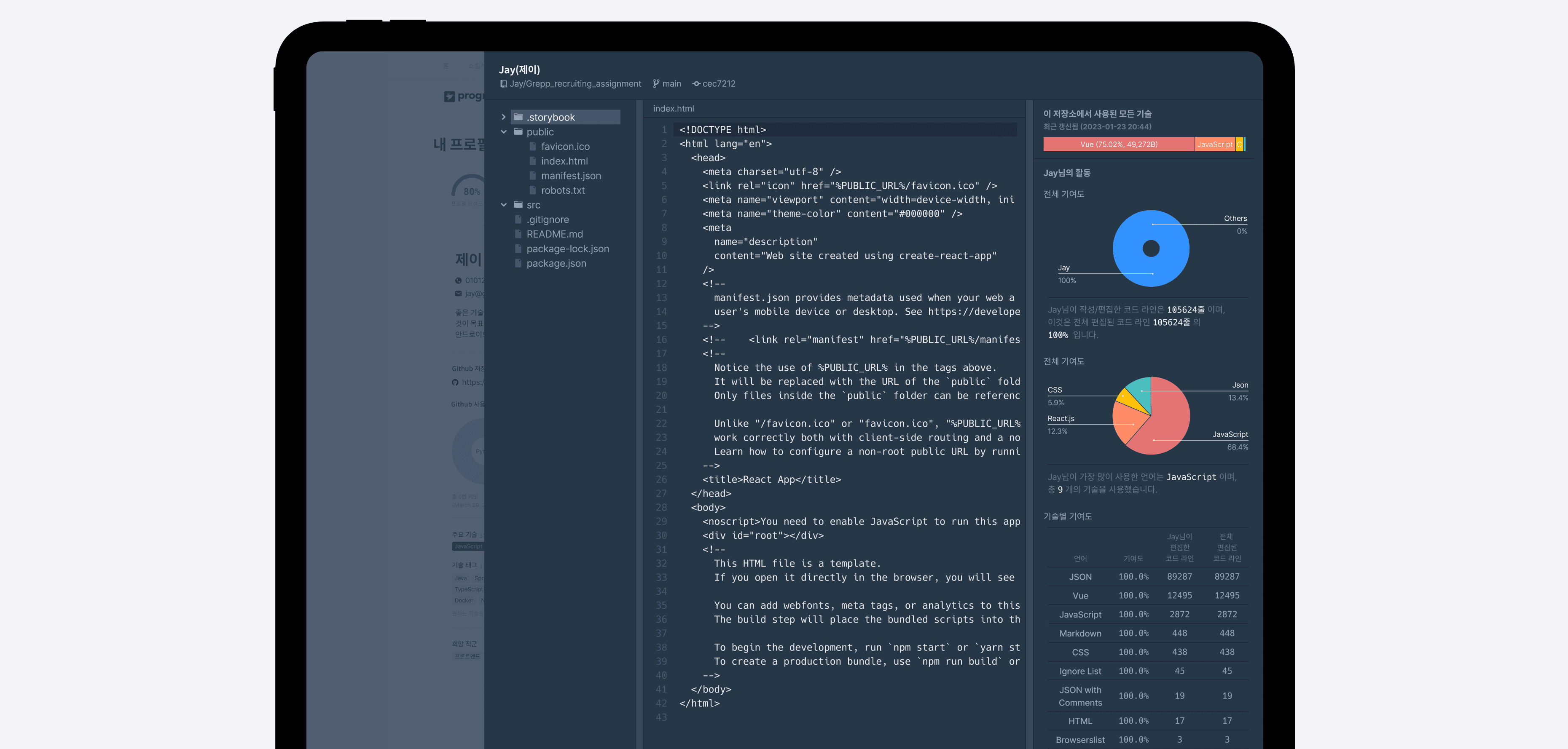
Task: Click the commit icon beside cec7212
Action: (x=696, y=84)
